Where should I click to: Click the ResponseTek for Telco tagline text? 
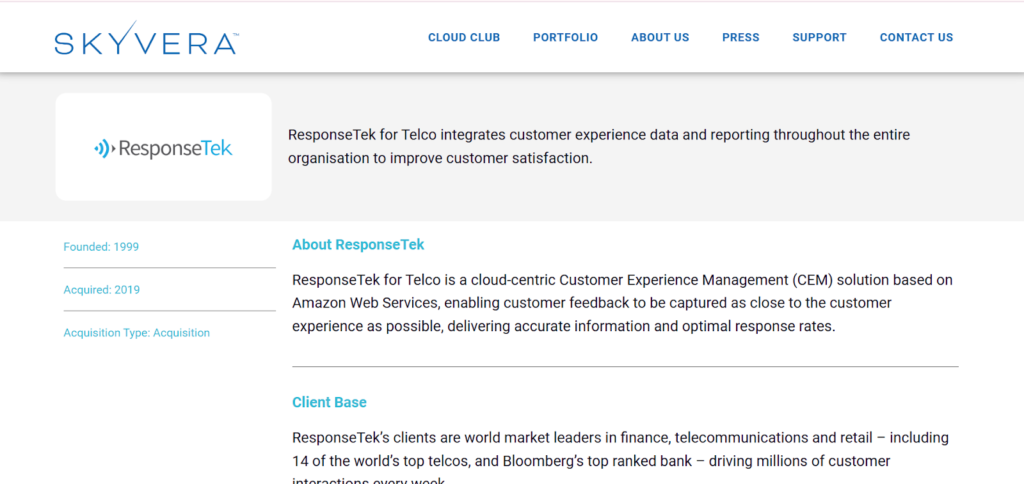click(599, 147)
